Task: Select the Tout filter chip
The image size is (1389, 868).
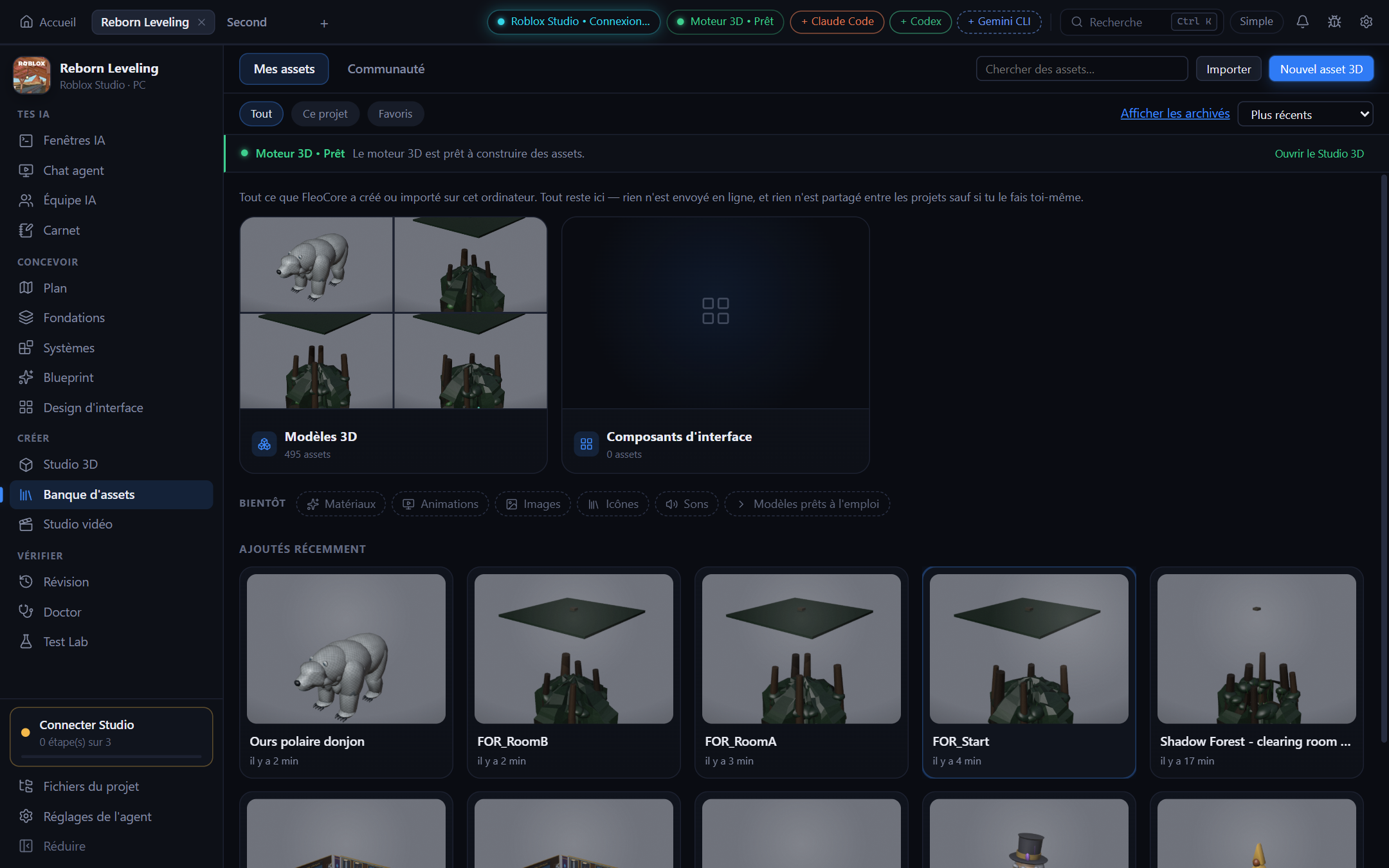Action: click(x=261, y=114)
